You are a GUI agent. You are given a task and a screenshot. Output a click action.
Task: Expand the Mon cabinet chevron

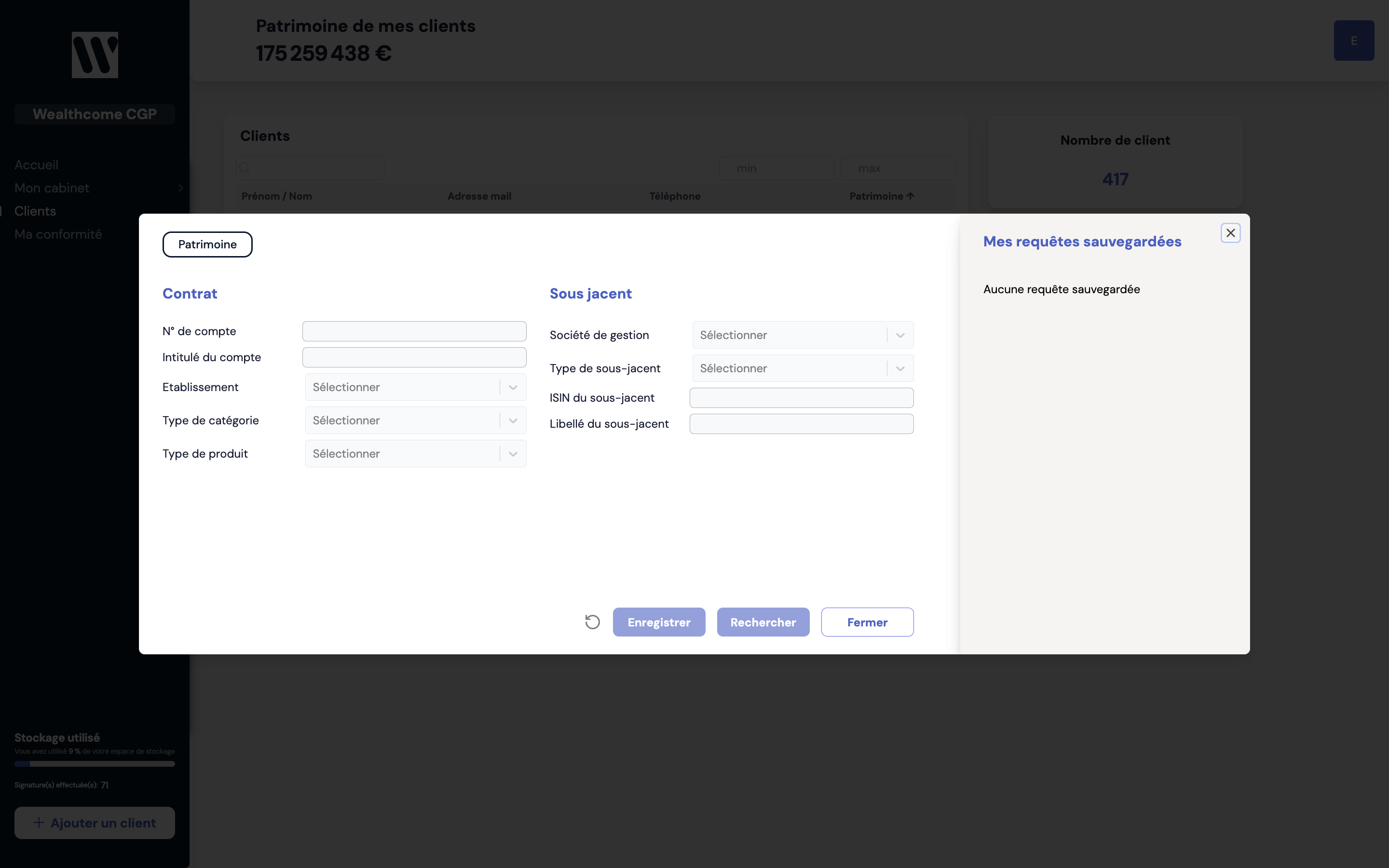pyautogui.click(x=180, y=188)
